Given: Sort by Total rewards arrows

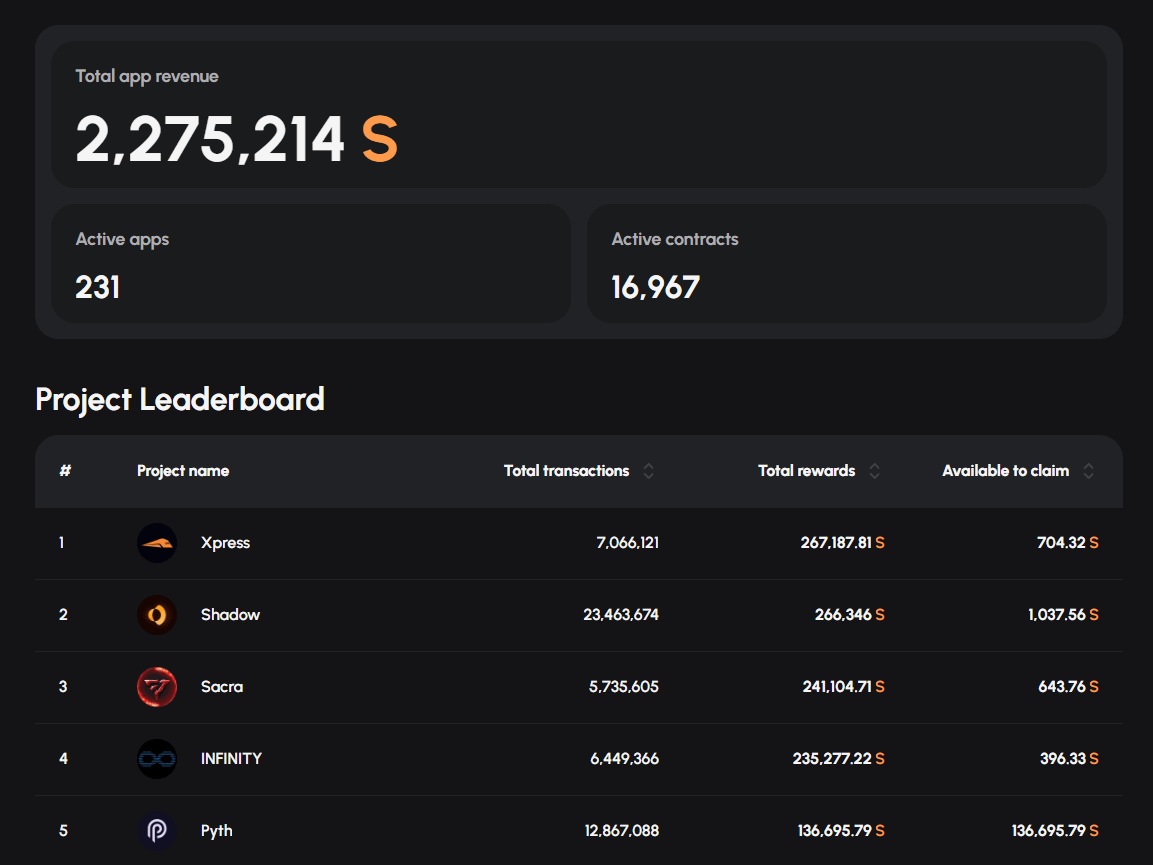Looking at the screenshot, I should [874, 471].
